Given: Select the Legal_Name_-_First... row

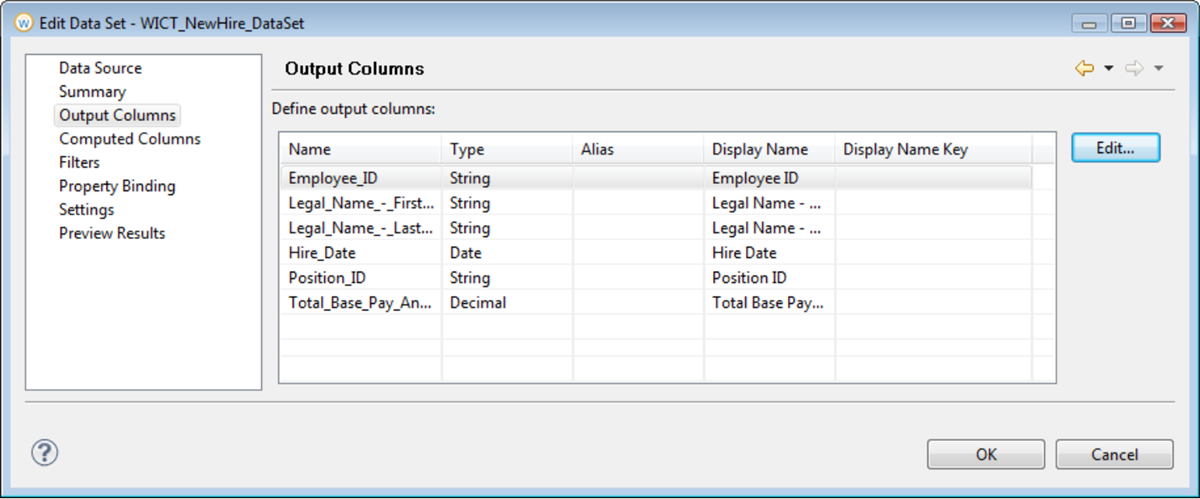Looking at the screenshot, I should [x=656, y=203].
